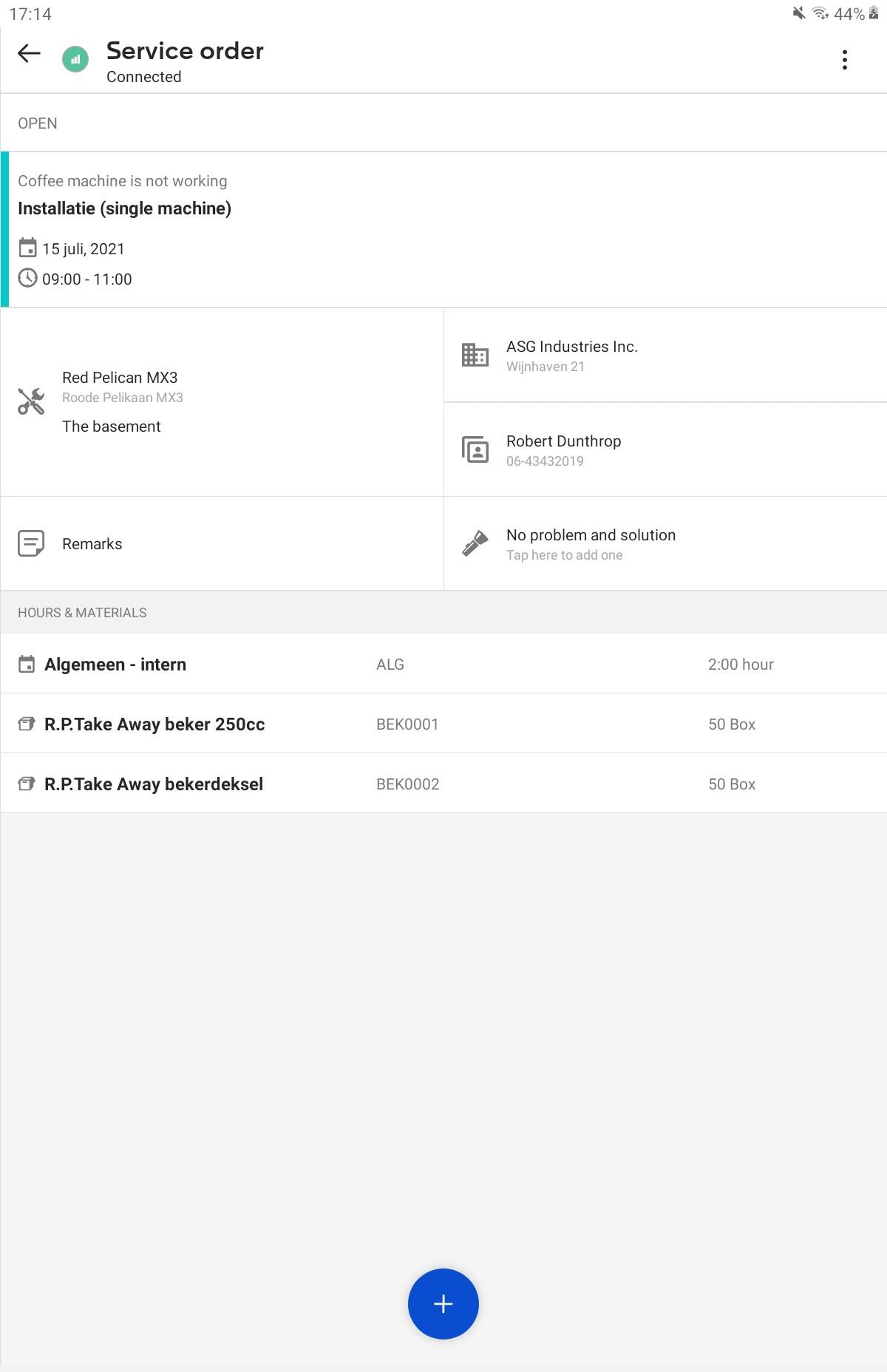Tap the time range 09:00 - 11:00
The width and height of the screenshot is (887, 1372).
point(86,279)
